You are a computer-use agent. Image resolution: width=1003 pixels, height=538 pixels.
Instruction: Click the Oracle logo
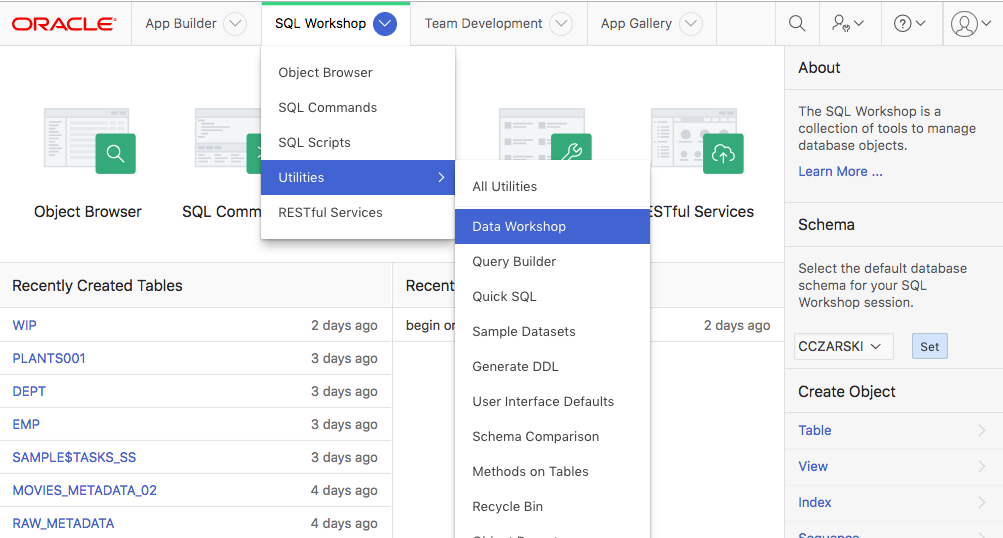click(64, 23)
